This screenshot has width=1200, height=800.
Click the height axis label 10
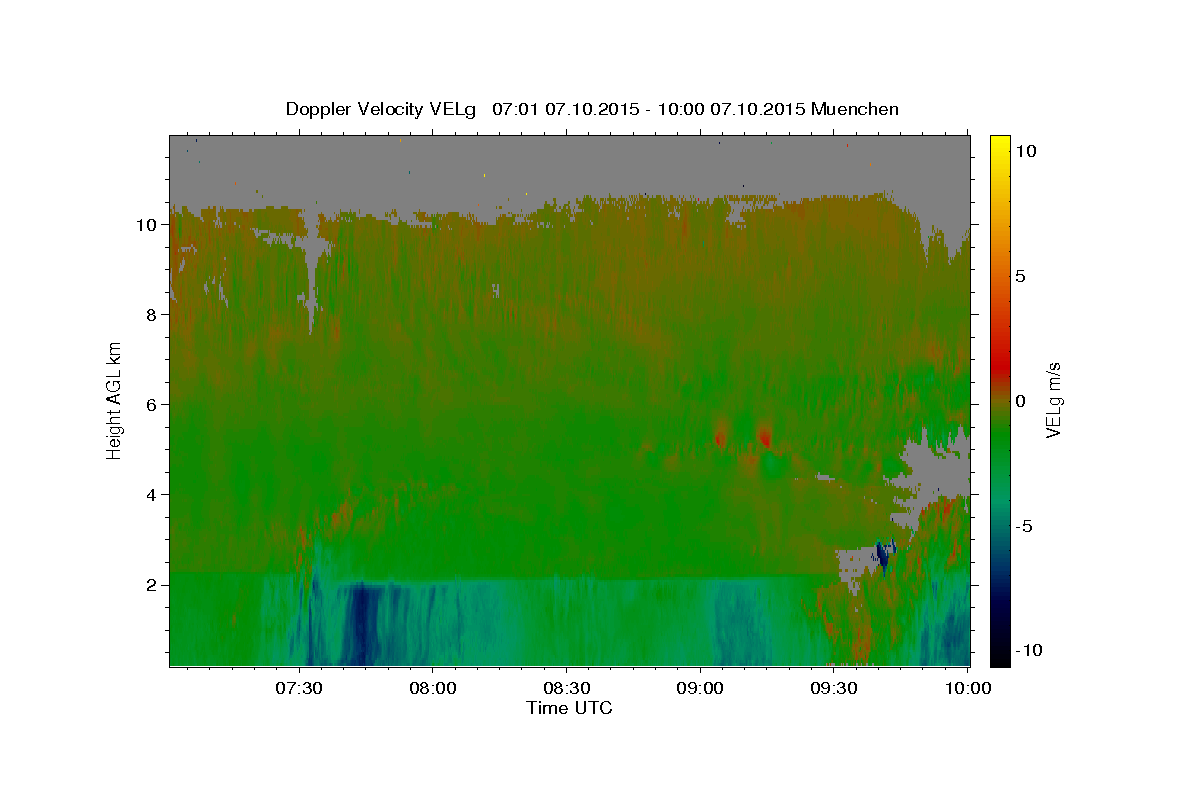(148, 225)
